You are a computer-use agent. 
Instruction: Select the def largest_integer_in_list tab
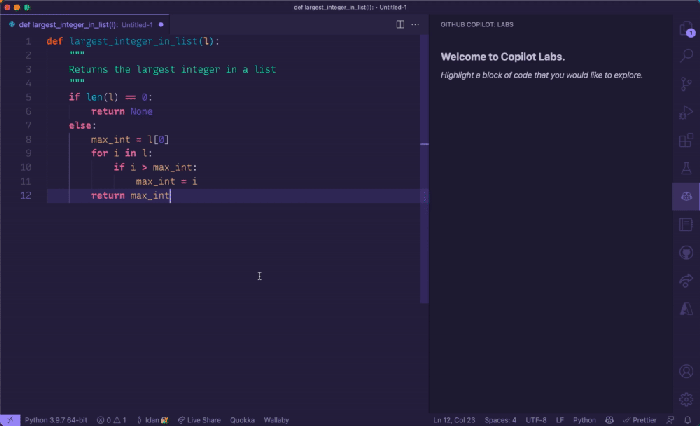85,25
